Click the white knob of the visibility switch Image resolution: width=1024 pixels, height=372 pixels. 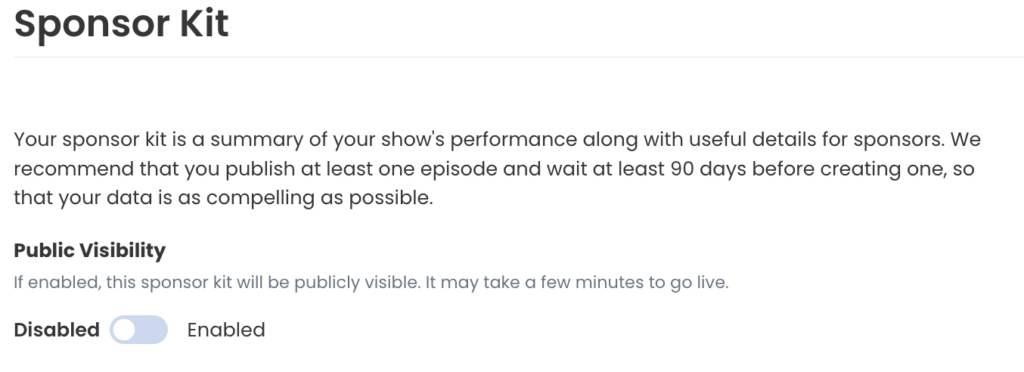123,330
